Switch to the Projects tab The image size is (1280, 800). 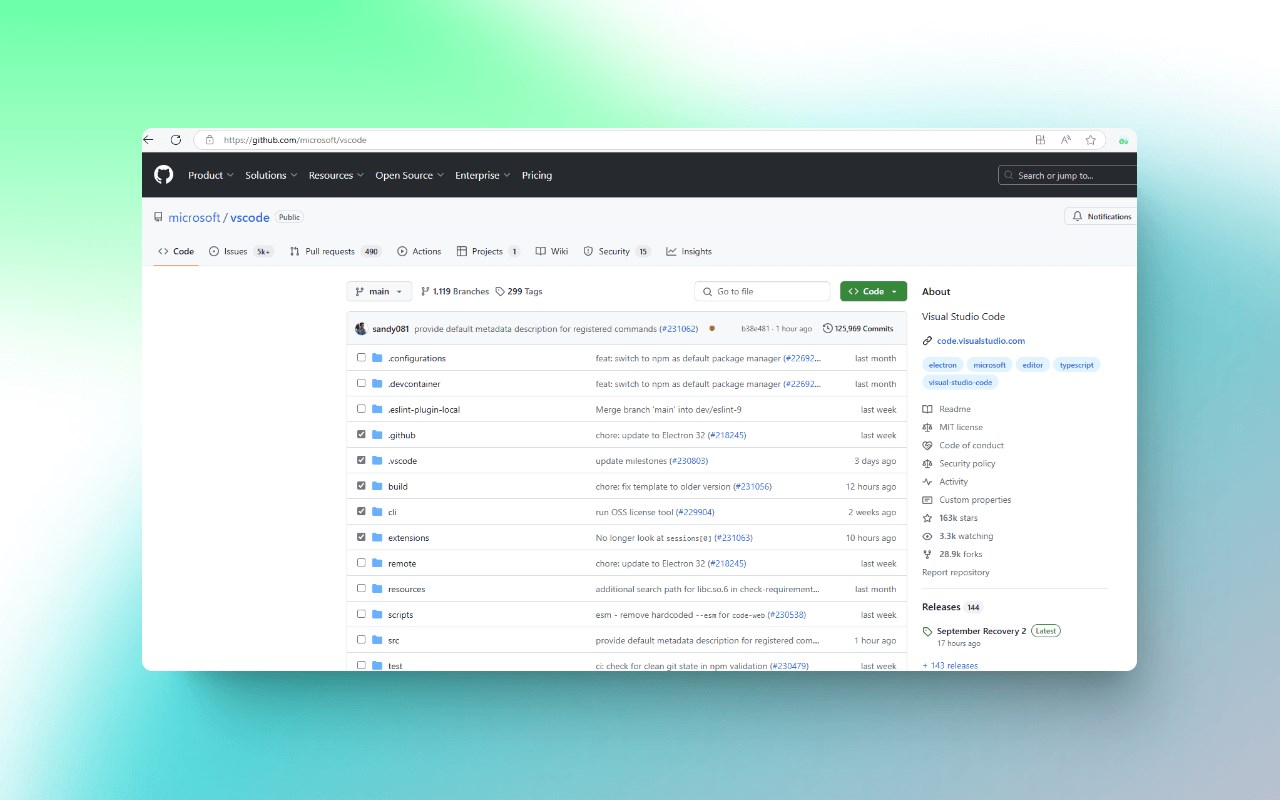click(x=488, y=251)
